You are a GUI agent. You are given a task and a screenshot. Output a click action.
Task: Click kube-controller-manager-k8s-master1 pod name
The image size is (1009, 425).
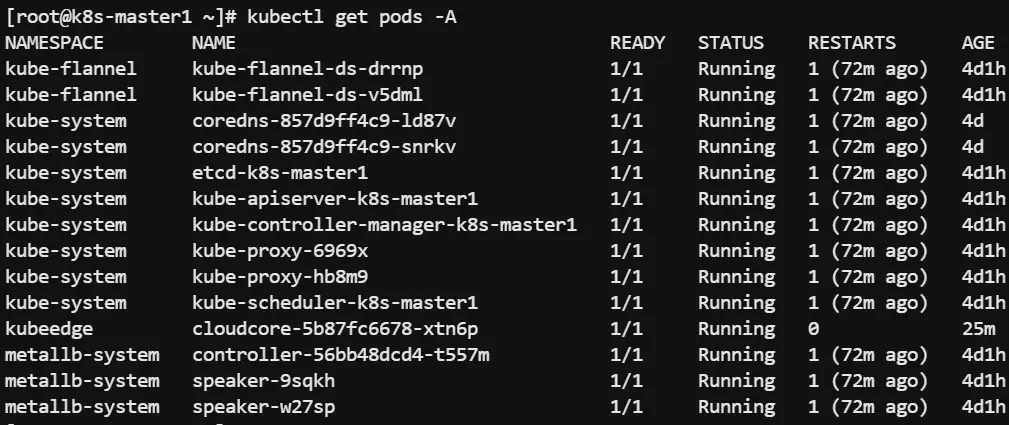384,225
